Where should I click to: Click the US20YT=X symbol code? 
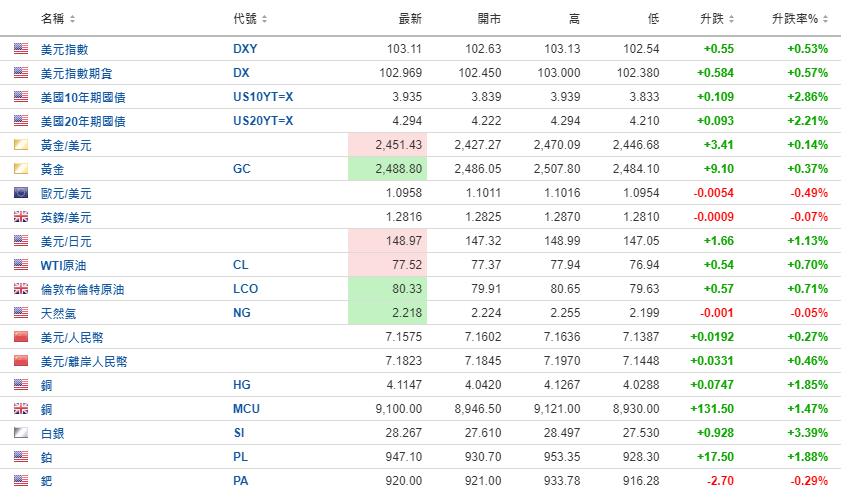click(263, 121)
